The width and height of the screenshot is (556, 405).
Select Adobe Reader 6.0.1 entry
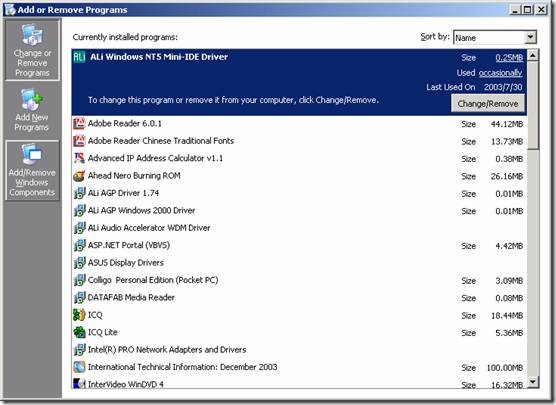pyautogui.click(x=124, y=123)
